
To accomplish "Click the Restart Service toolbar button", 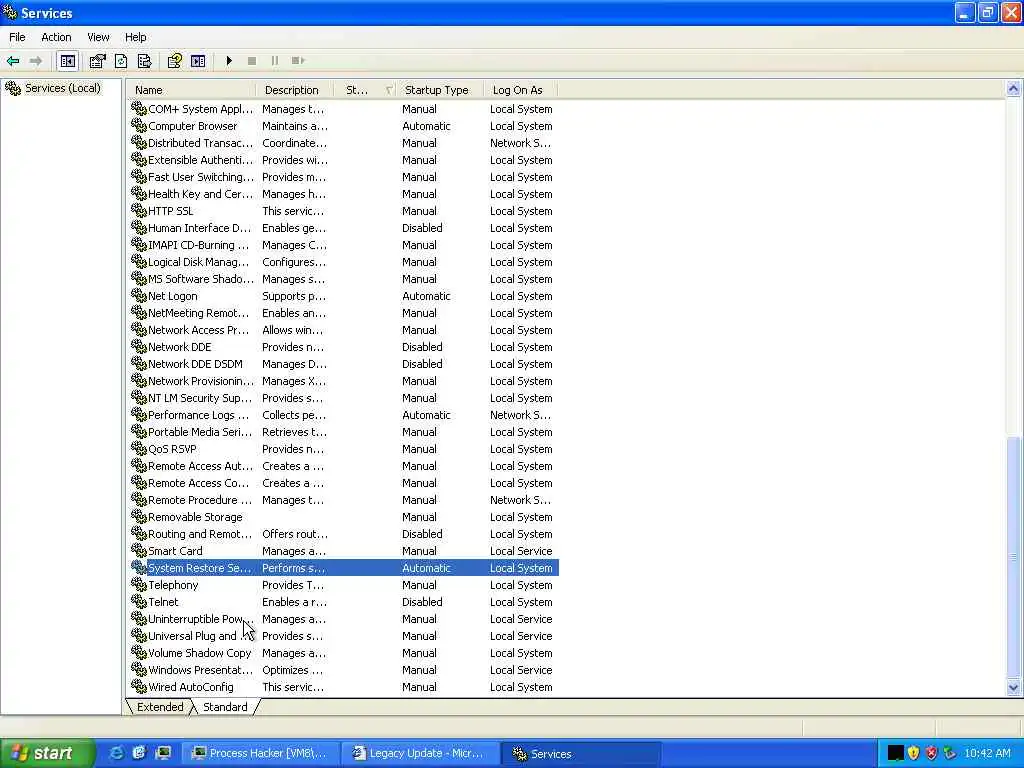I will point(298,61).
